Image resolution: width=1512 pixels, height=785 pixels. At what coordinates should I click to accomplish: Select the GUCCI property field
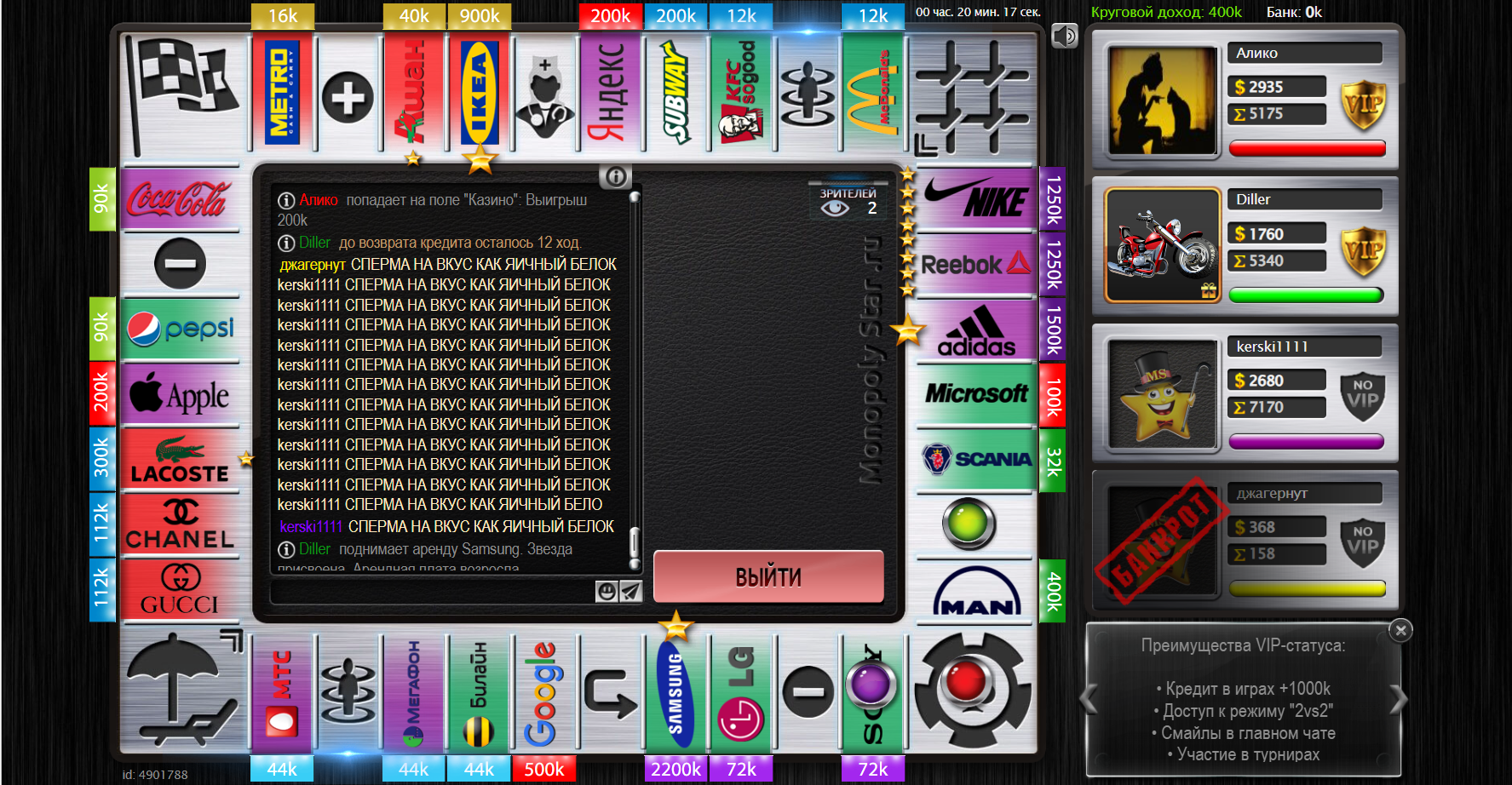click(181, 589)
